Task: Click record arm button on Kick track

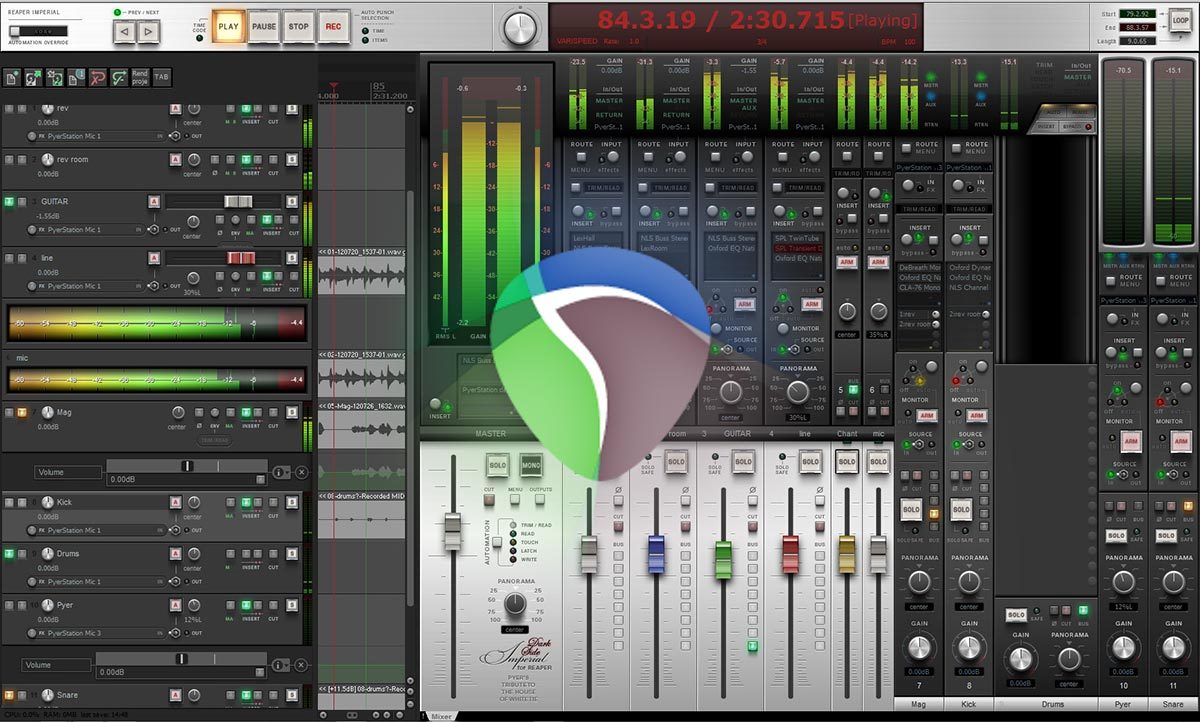Action: [x=176, y=503]
